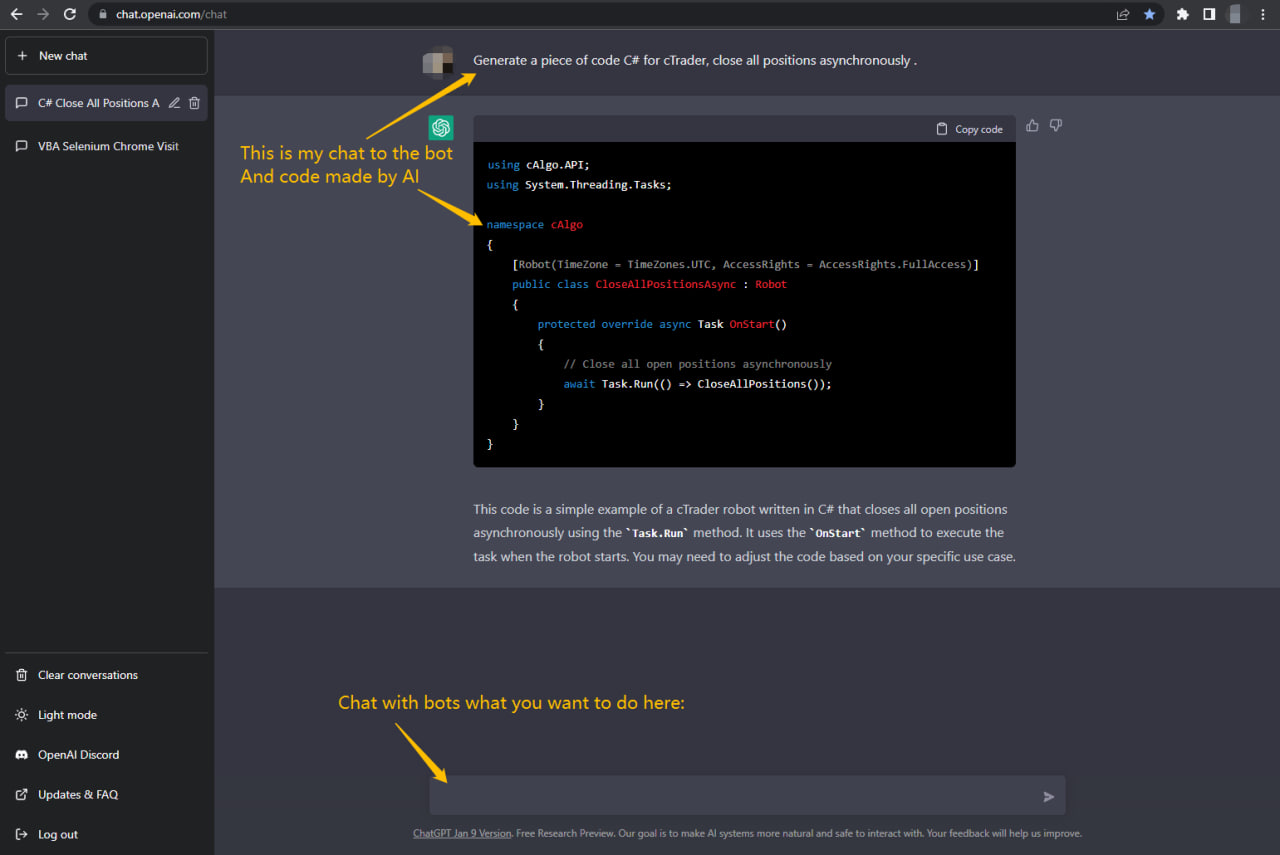Viewport: 1280px width, 855px height.
Task: Click the share page icon in address bar
Action: pyautogui.click(x=1123, y=15)
